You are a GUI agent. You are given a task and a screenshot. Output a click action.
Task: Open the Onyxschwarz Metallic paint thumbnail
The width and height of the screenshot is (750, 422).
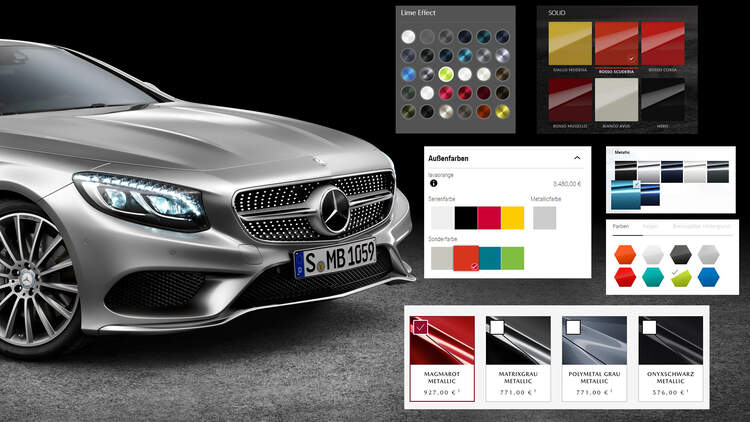point(671,340)
